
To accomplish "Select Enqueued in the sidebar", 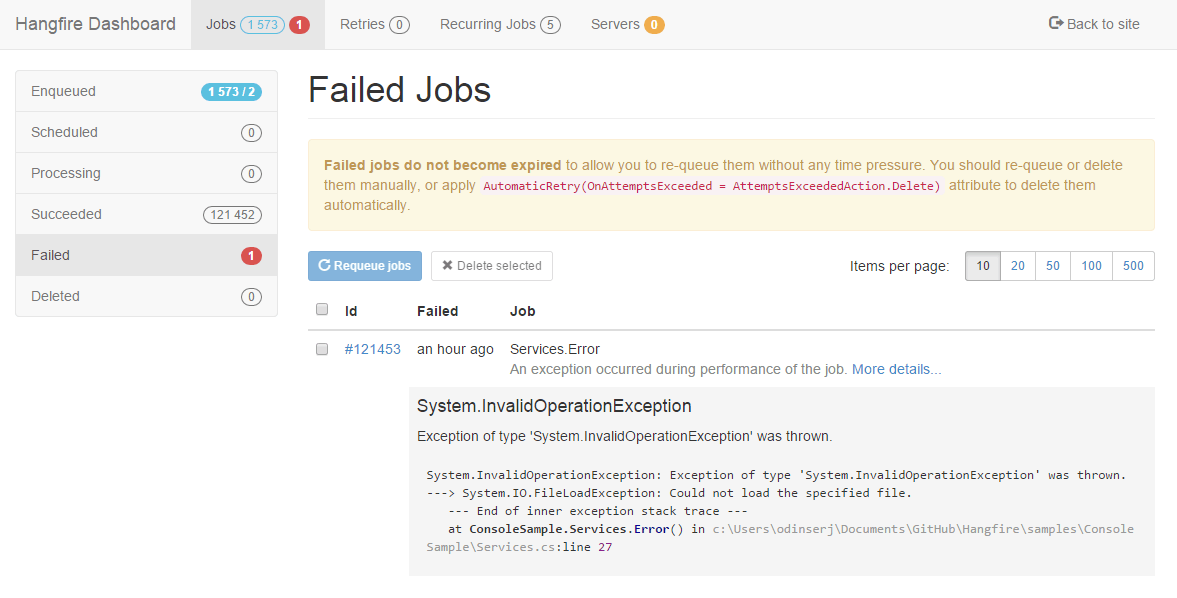I will (x=146, y=92).
